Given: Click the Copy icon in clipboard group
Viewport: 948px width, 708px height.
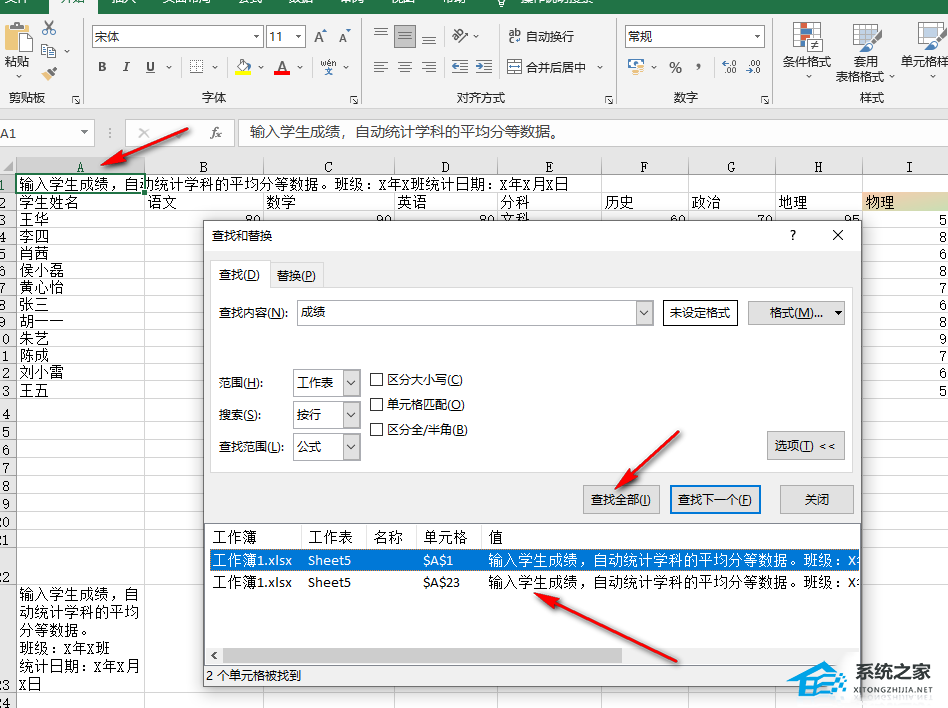Looking at the screenshot, I should pos(48,51).
